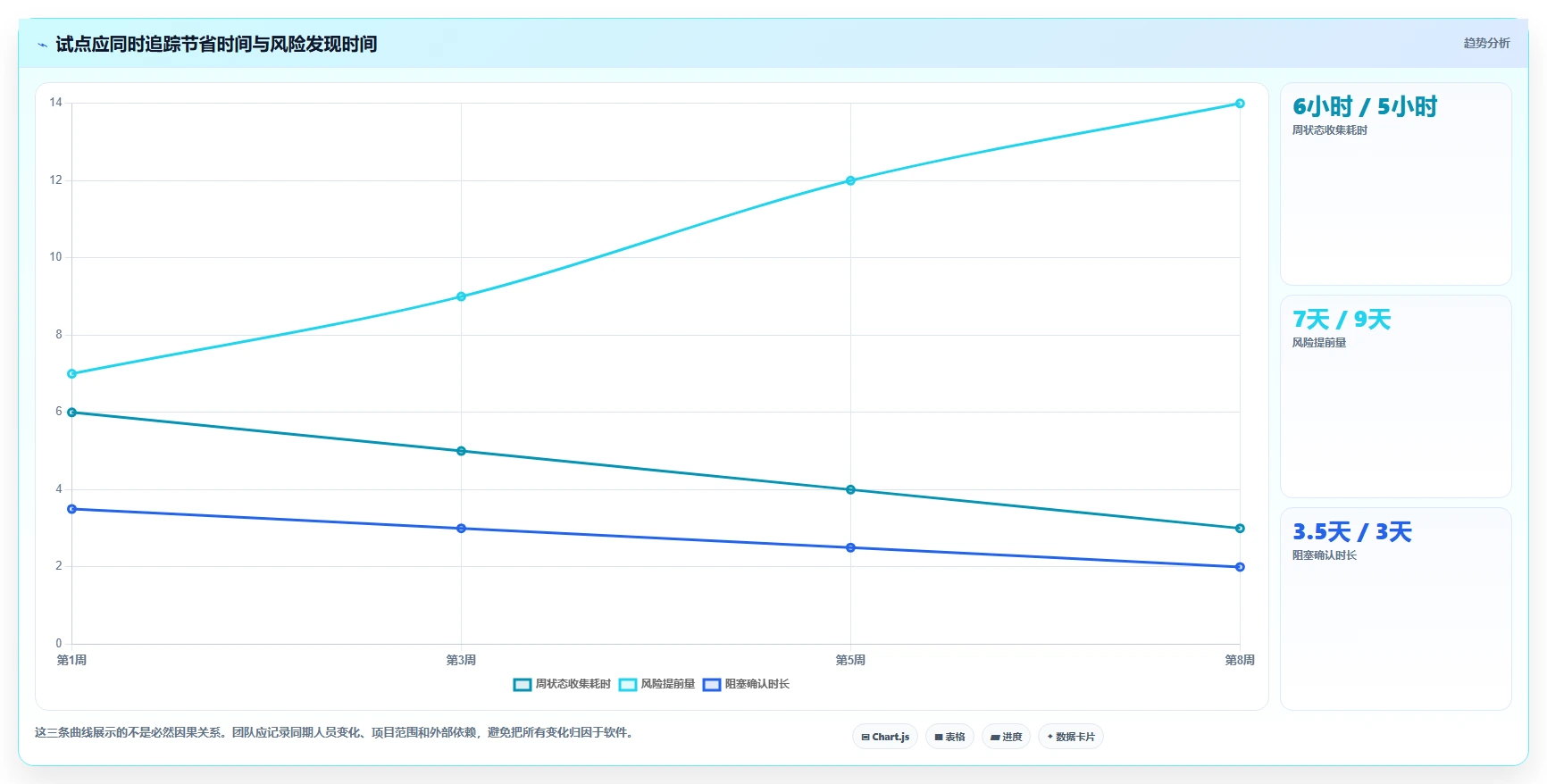
Task: Click the y-axis value 10
Action: tap(56, 257)
